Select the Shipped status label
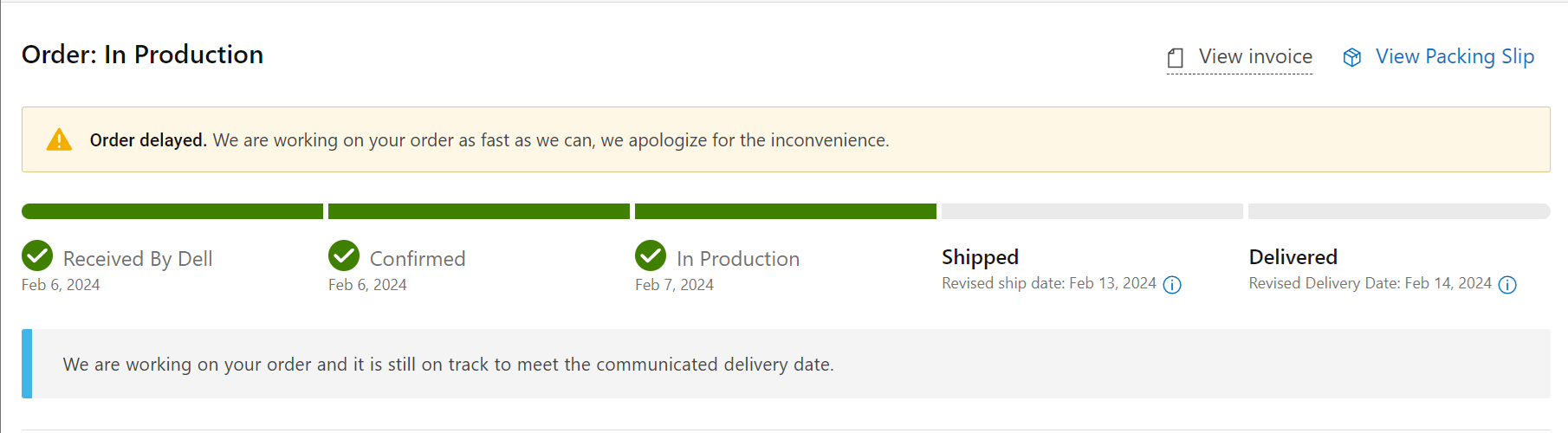The width and height of the screenshot is (1568, 433). [x=980, y=257]
